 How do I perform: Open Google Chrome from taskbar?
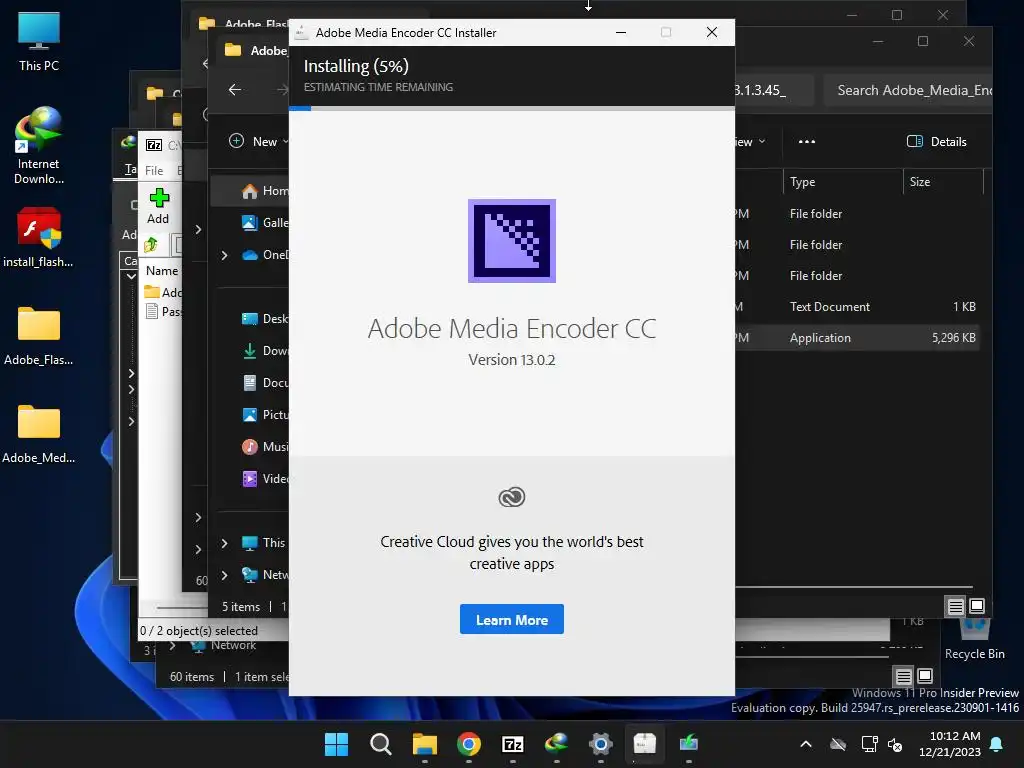(468, 744)
